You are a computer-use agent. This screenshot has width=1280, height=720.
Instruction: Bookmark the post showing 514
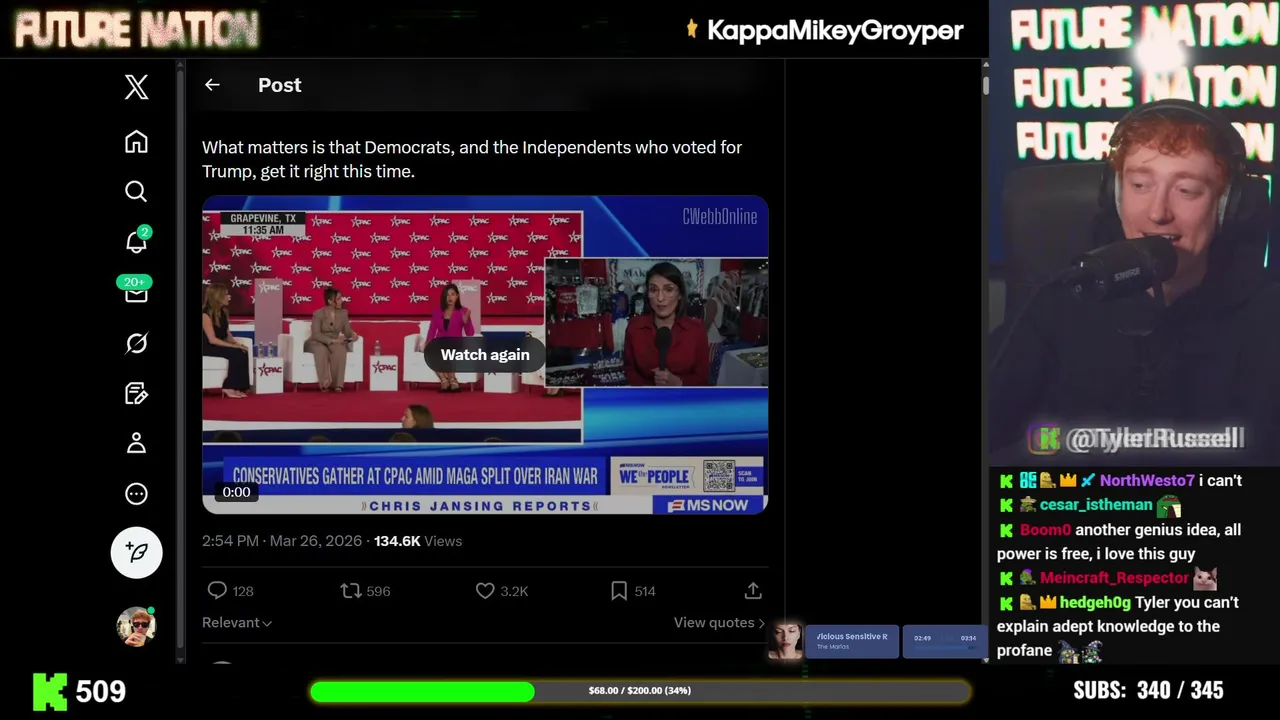(x=632, y=591)
